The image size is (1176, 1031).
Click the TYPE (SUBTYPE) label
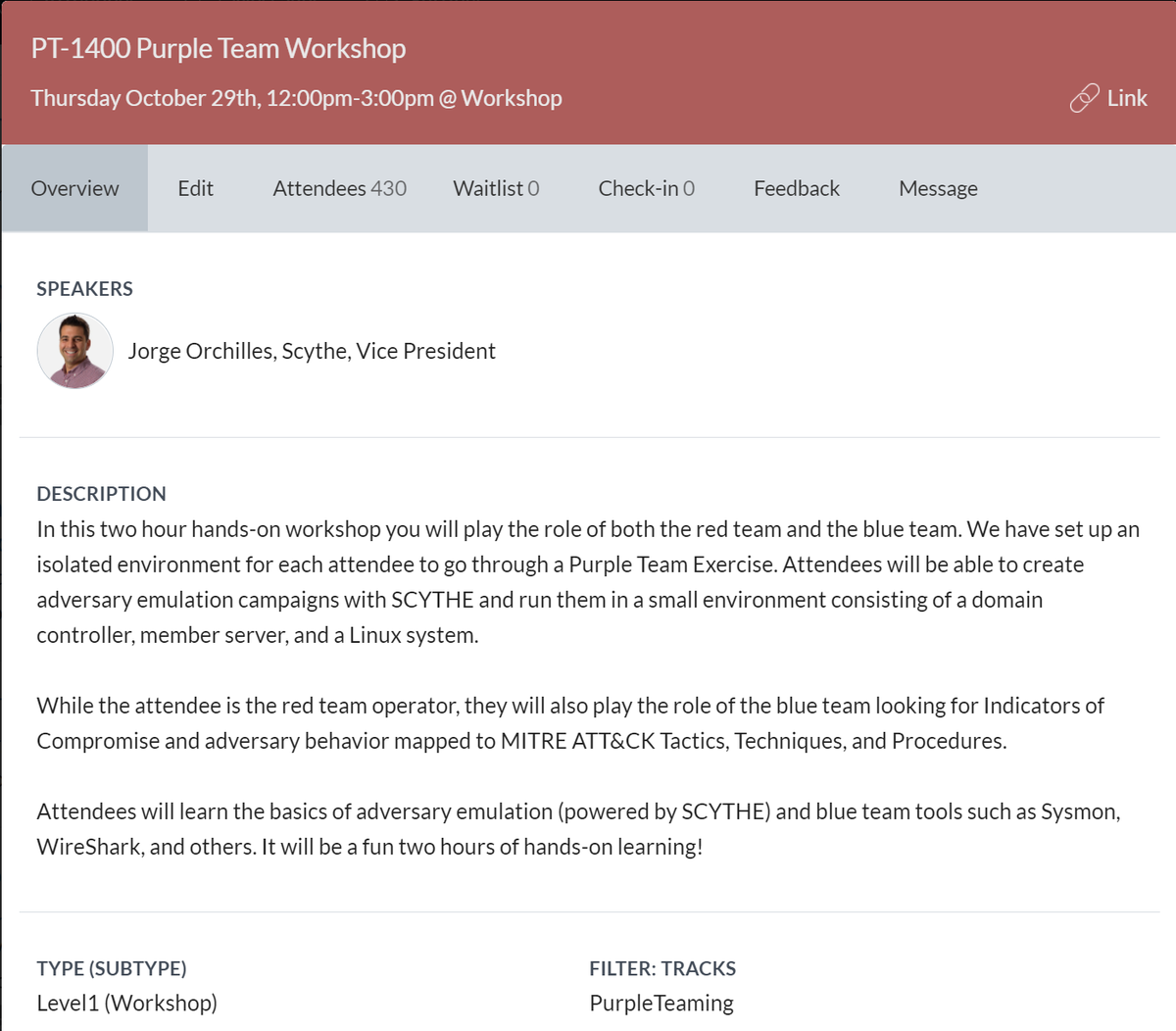112,968
